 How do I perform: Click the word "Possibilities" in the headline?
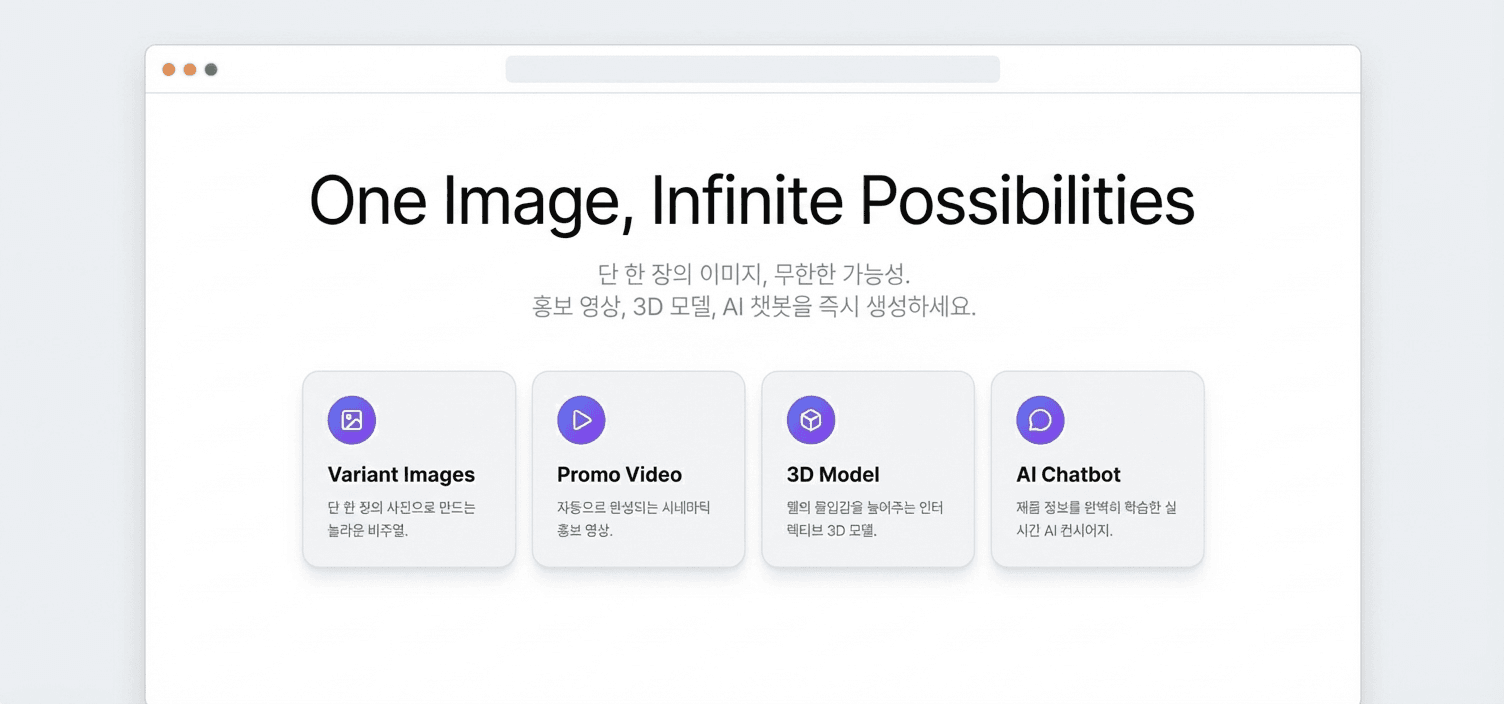point(1026,201)
